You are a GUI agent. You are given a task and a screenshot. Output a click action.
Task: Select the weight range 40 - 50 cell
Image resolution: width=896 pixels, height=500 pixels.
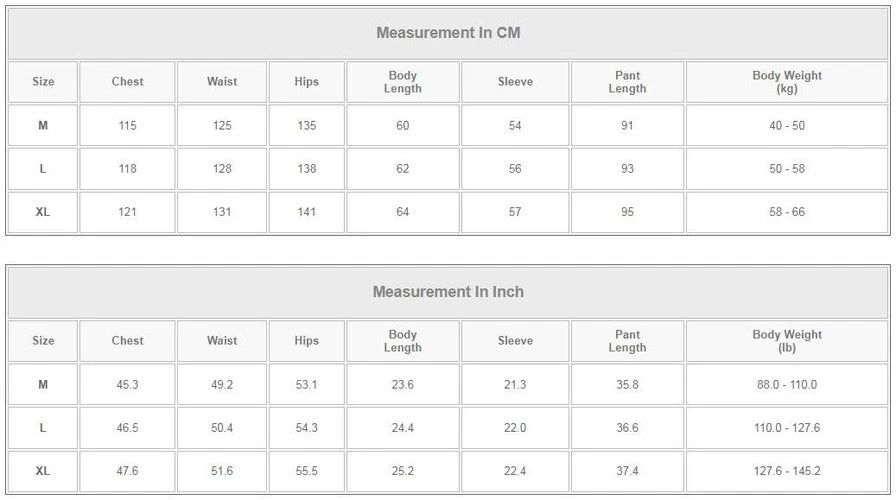click(x=787, y=126)
